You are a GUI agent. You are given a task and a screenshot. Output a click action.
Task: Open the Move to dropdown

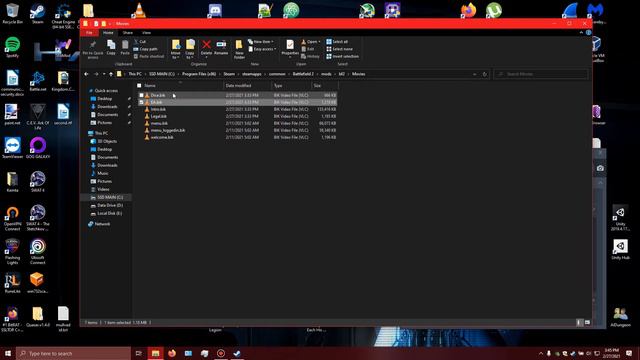(176, 49)
